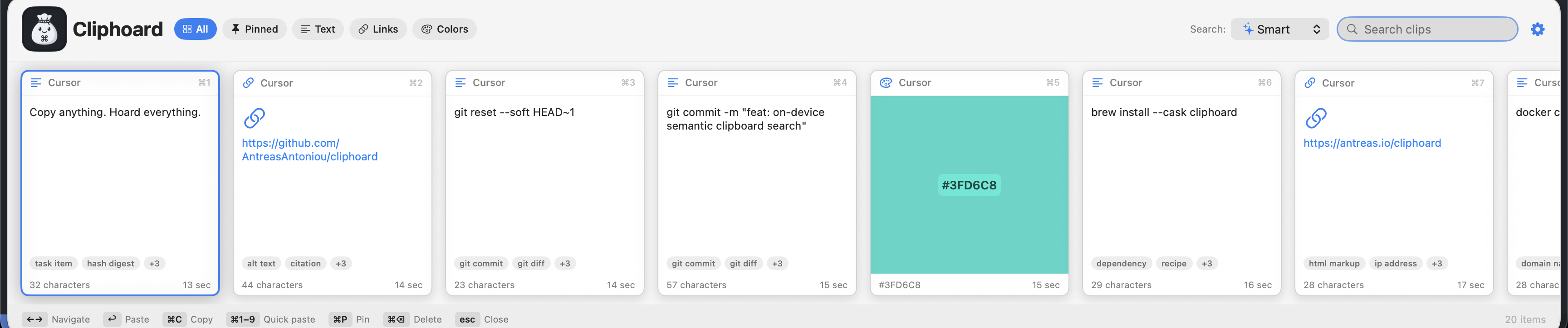The height and width of the screenshot is (328, 1568).
Task: Click text icon in 'git commit -m' card header
Action: pyautogui.click(x=672, y=82)
